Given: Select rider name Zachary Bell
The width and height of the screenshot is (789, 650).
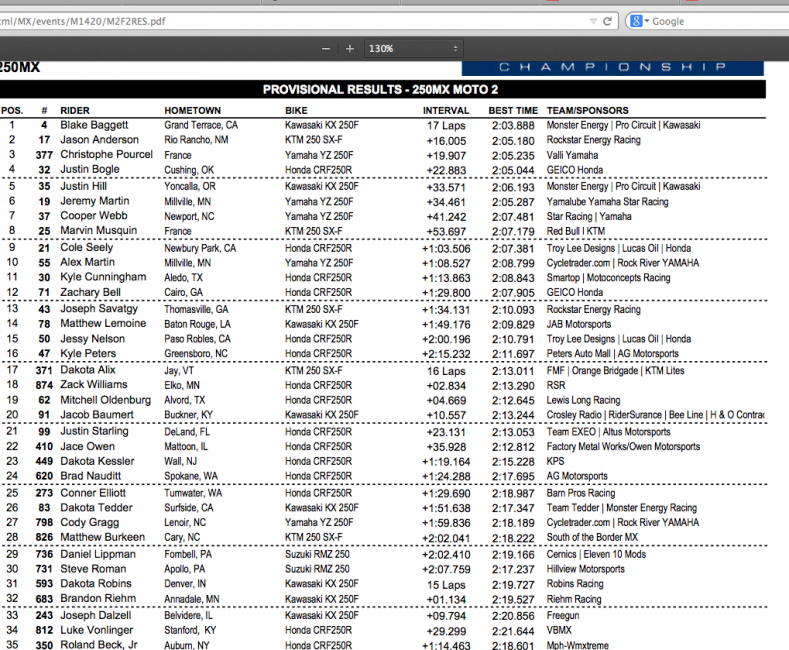Looking at the screenshot, I should (91, 292).
